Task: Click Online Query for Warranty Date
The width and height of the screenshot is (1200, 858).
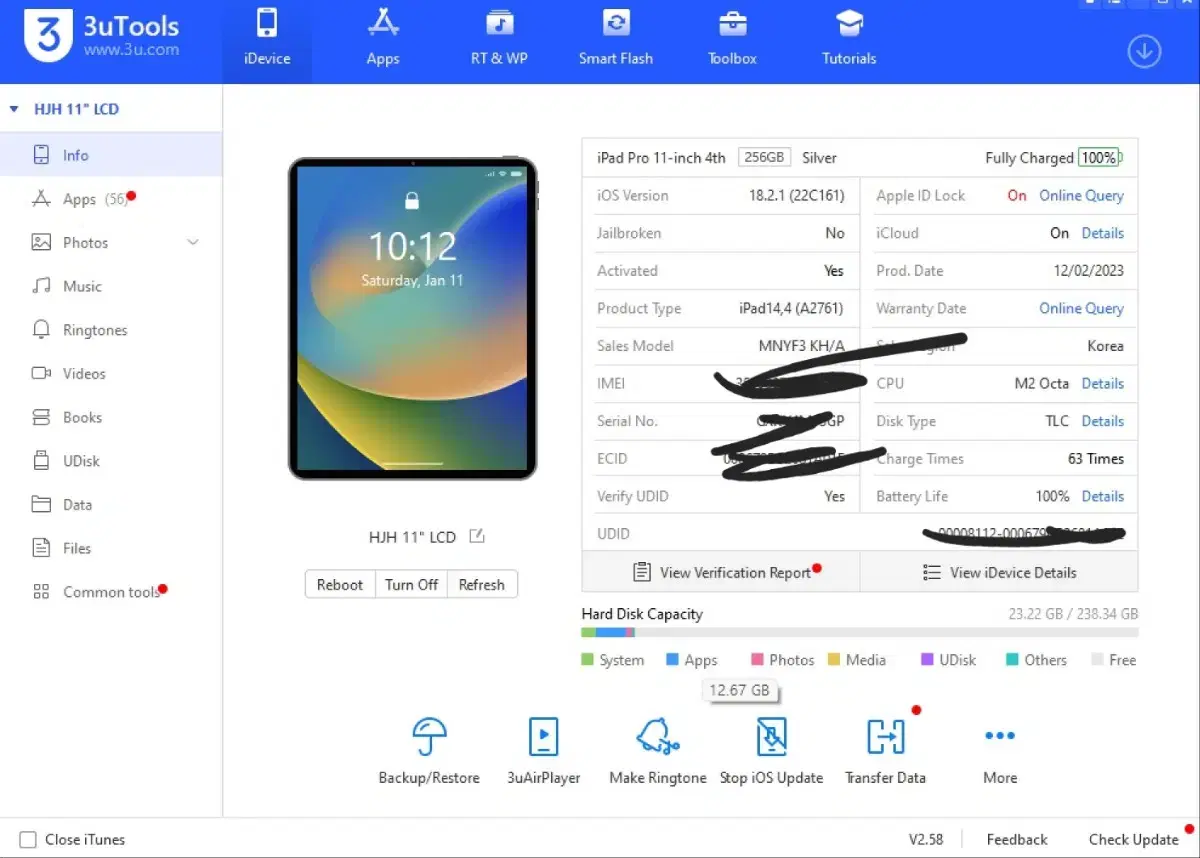Action: pos(1081,308)
